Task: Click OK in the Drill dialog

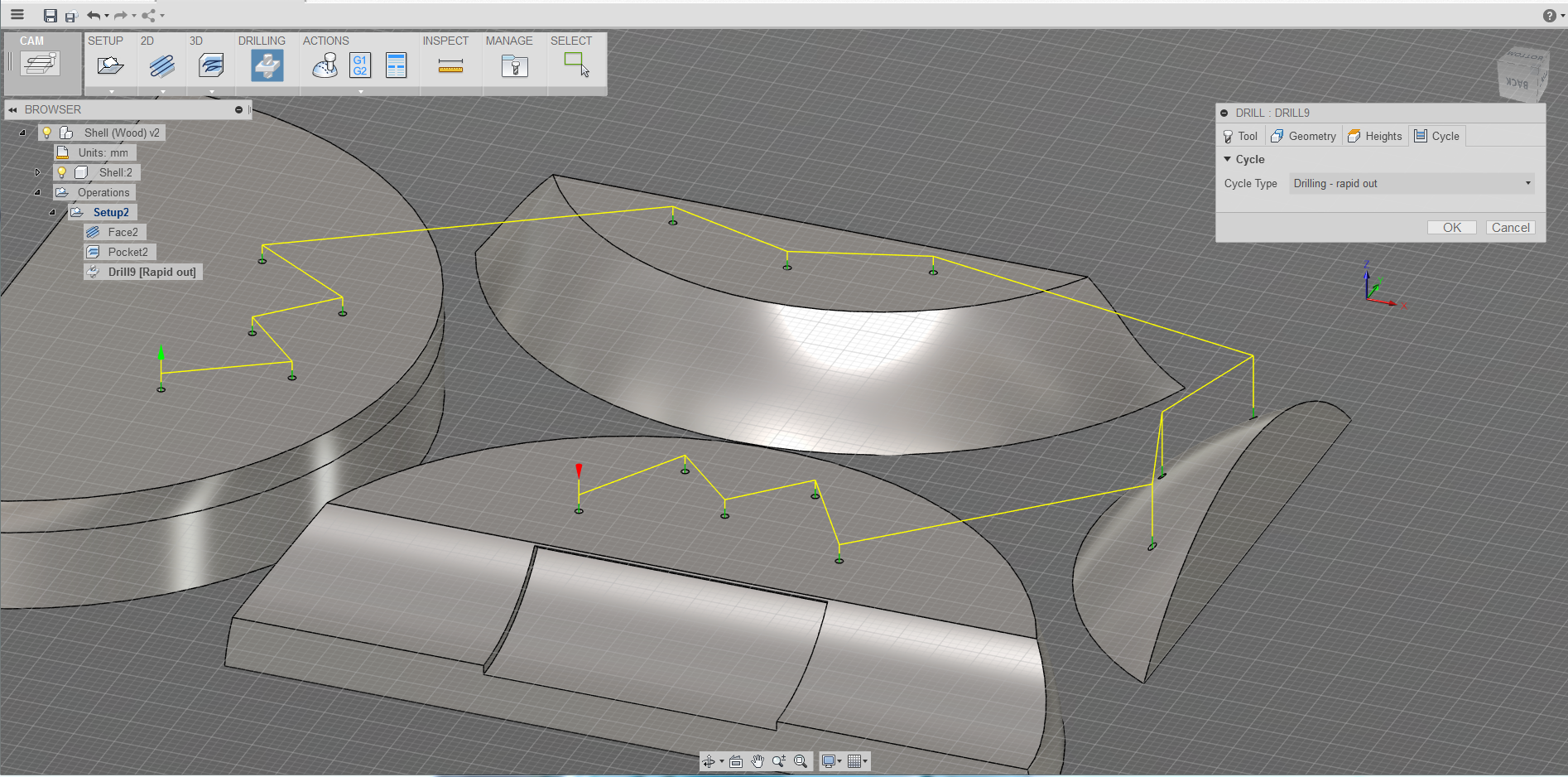Action: (x=1452, y=227)
